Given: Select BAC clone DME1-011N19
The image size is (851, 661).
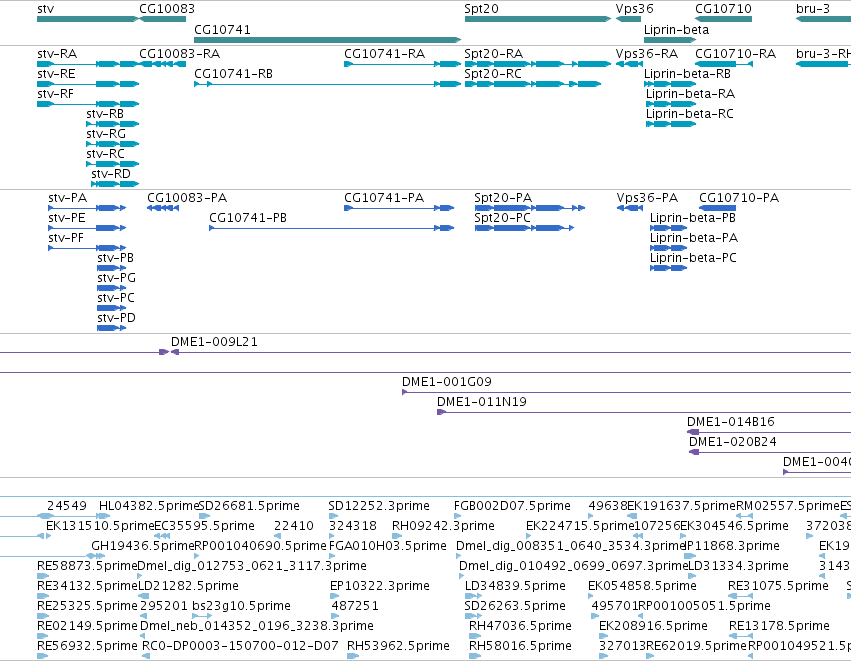Looking at the screenshot, I should tap(644, 412).
